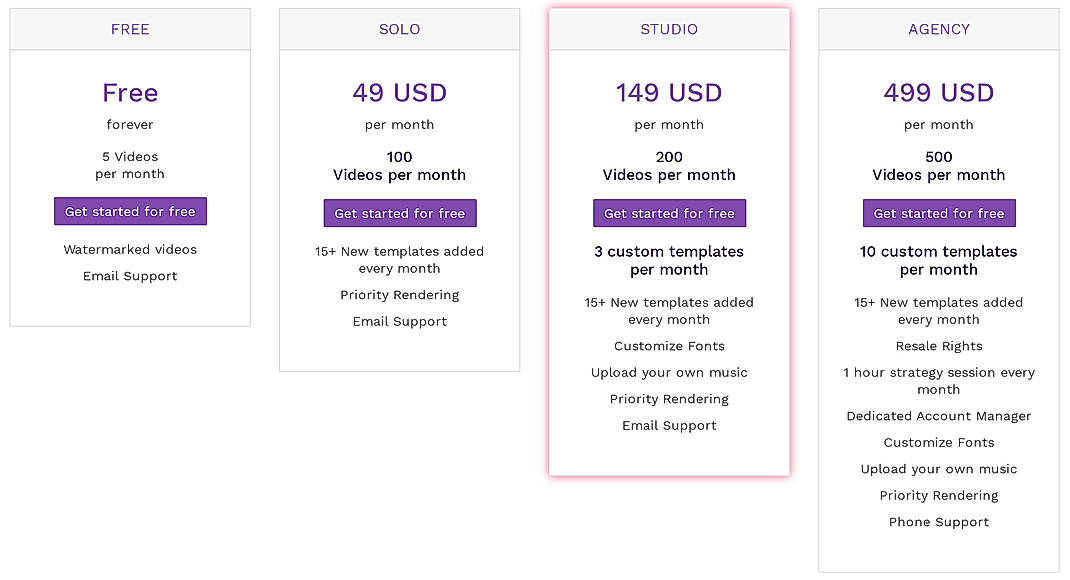
Task: Click Get started for free under FREE plan
Action: click(x=130, y=211)
